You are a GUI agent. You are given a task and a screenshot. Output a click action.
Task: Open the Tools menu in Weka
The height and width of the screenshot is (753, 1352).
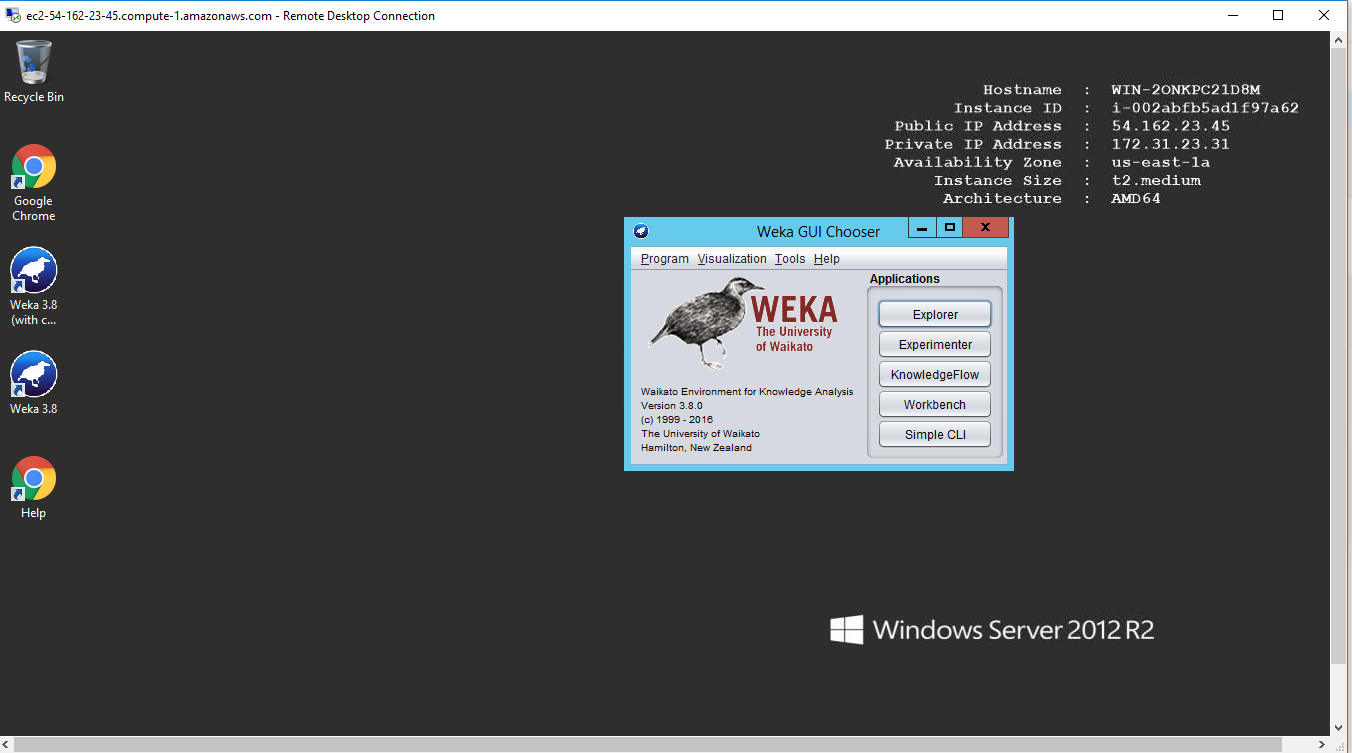coord(789,259)
